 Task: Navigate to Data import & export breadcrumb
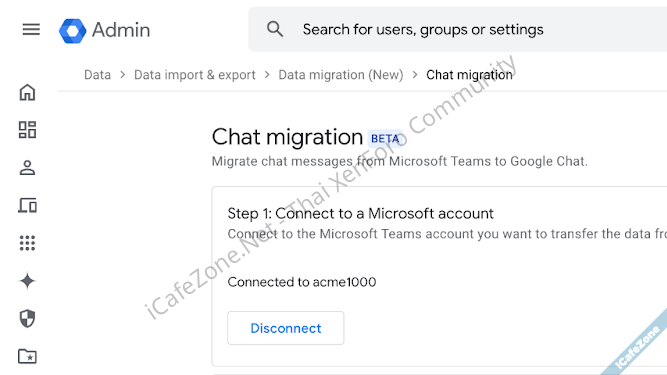coord(195,75)
